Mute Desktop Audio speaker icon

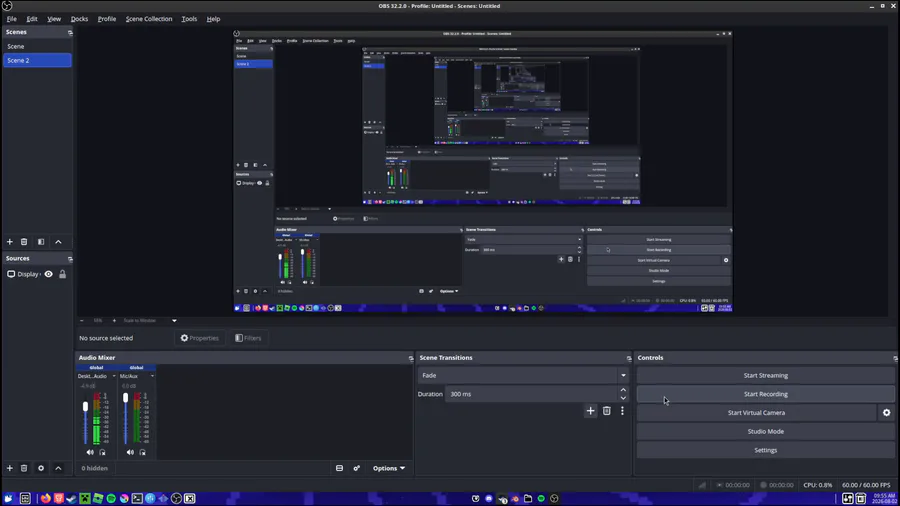tap(90, 452)
